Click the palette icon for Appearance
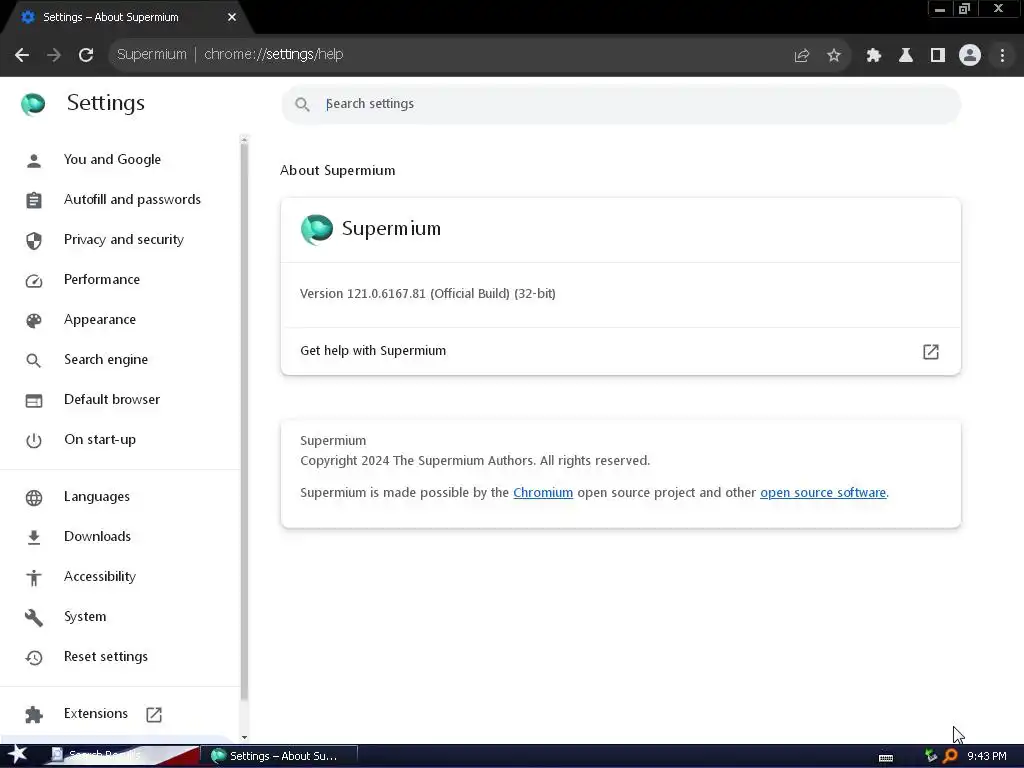The width and height of the screenshot is (1024, 768). [33, 321]
